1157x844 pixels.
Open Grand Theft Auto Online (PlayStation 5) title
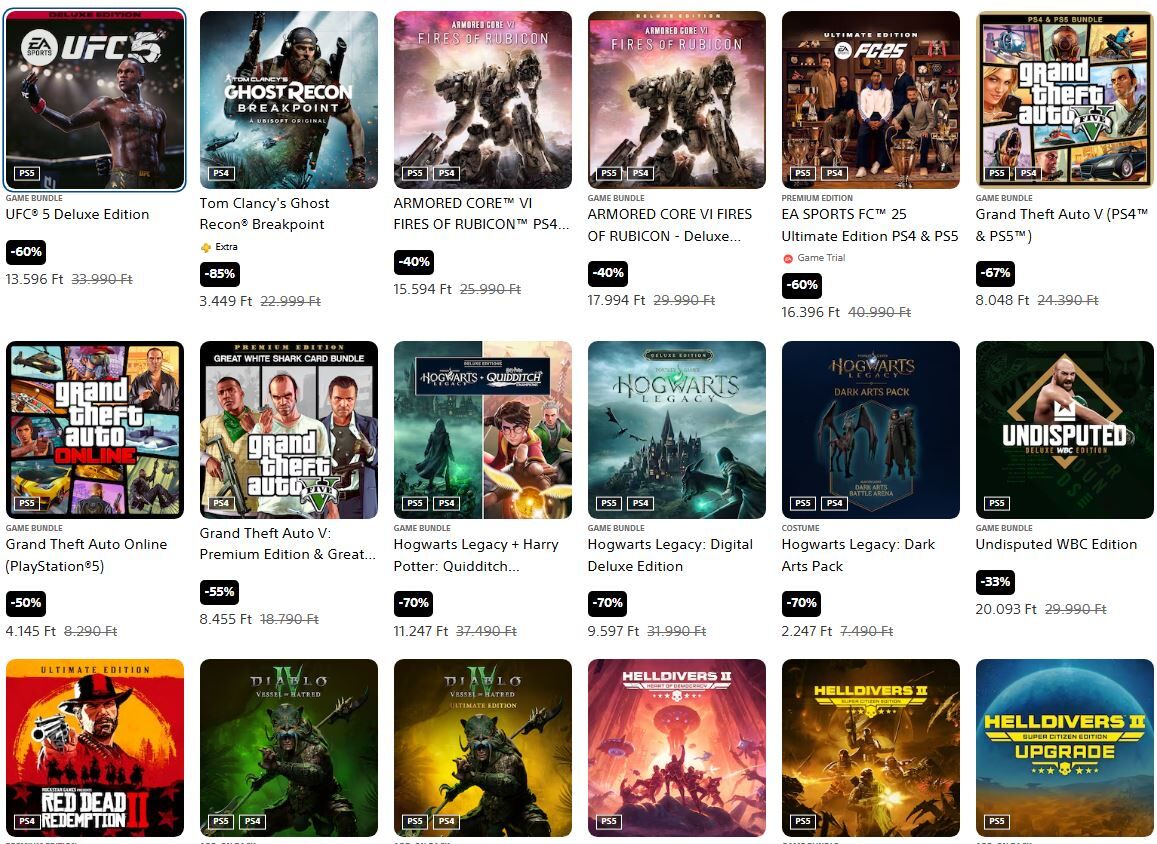(x=86, y=555)
